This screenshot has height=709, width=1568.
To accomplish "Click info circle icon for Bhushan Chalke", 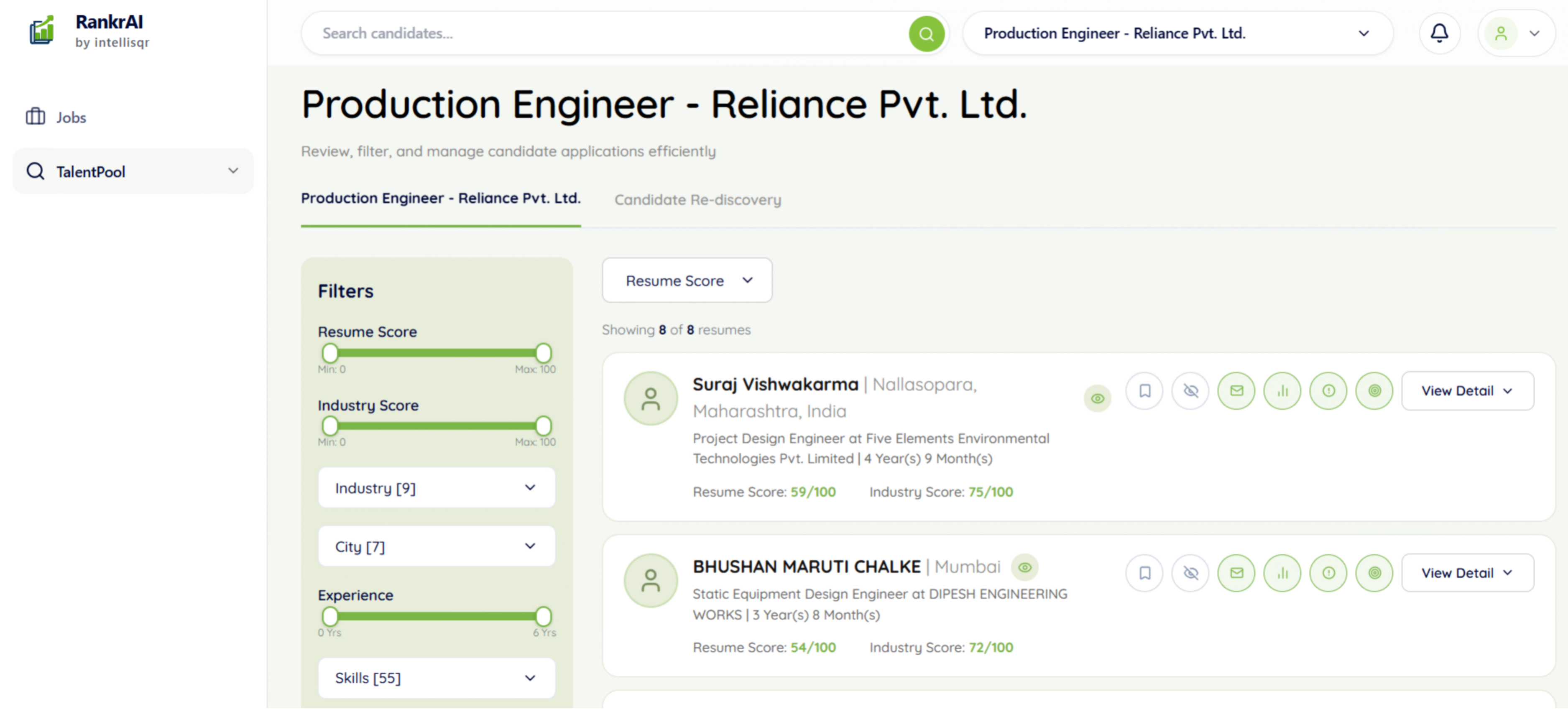I will 1328,573.
